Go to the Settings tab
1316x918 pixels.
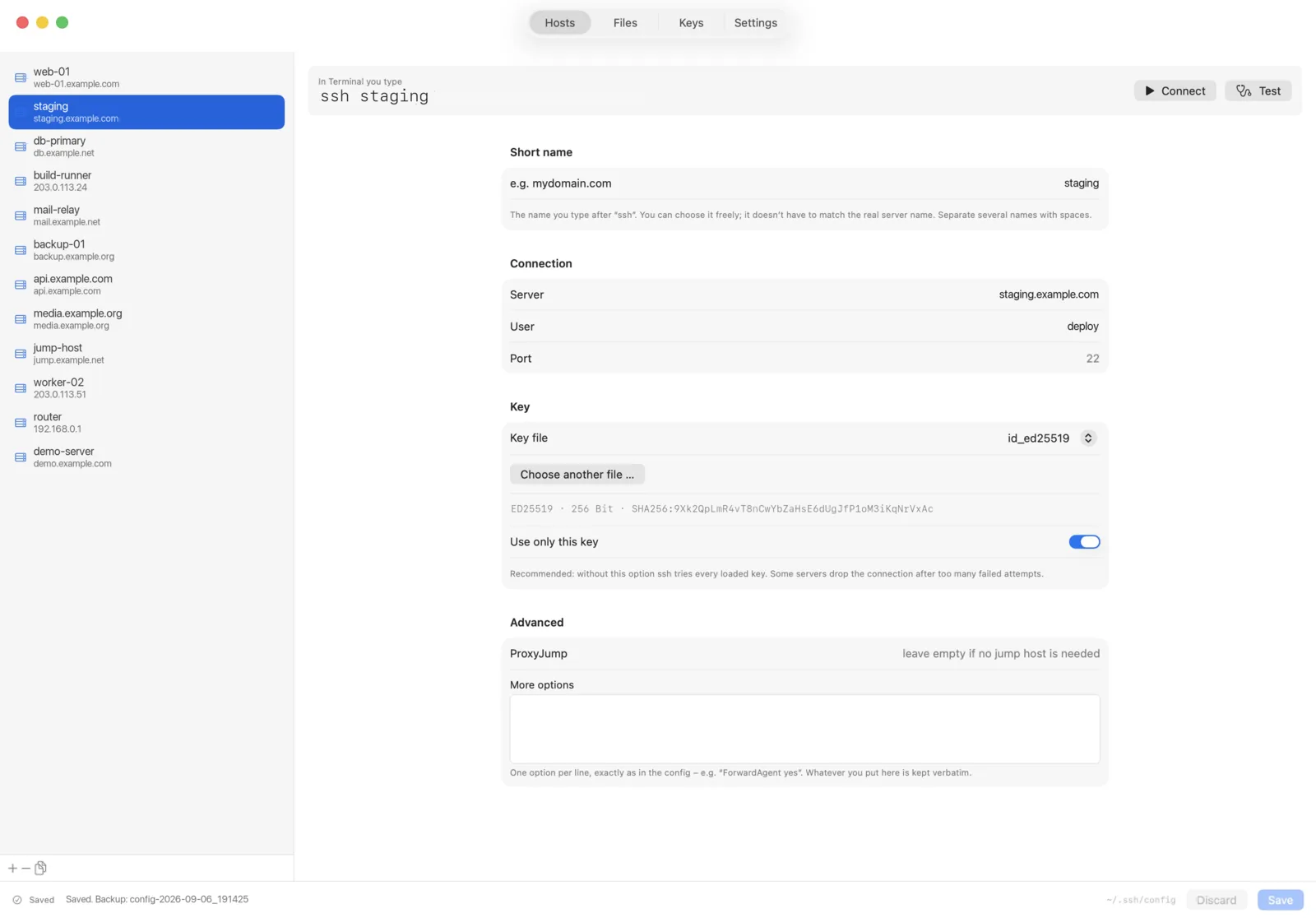coord(755,23)
